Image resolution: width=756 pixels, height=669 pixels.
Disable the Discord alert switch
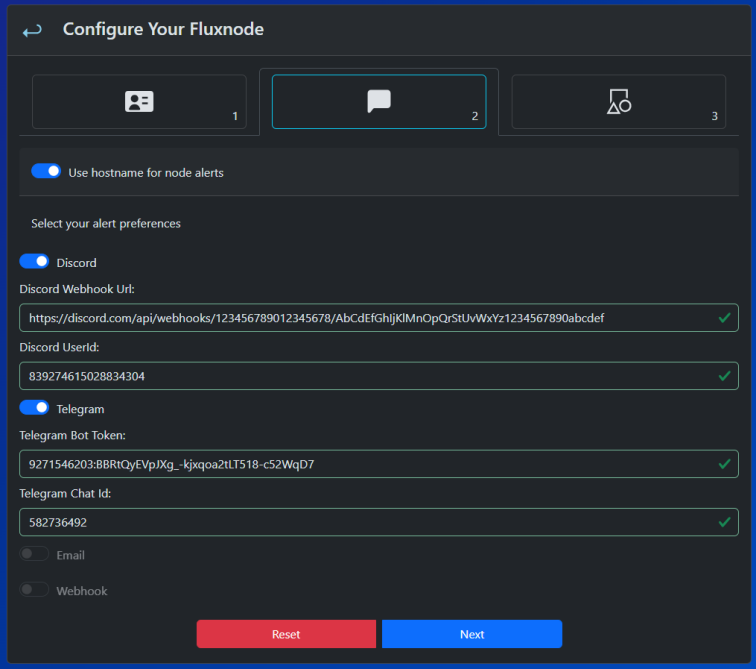pyautogui.click(x=35, y=262)
